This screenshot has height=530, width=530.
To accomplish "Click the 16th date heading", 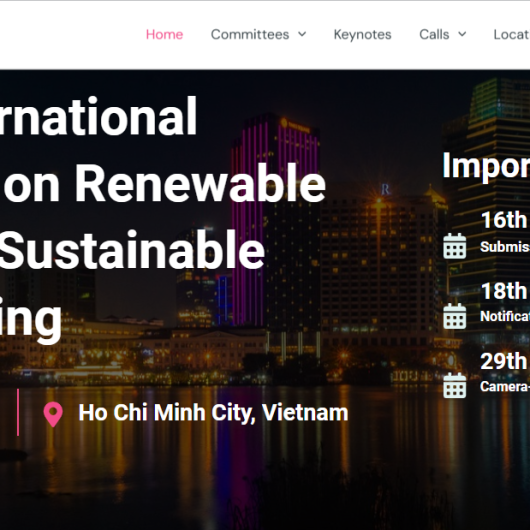I will pyautogui.click(x=504, y=220).
